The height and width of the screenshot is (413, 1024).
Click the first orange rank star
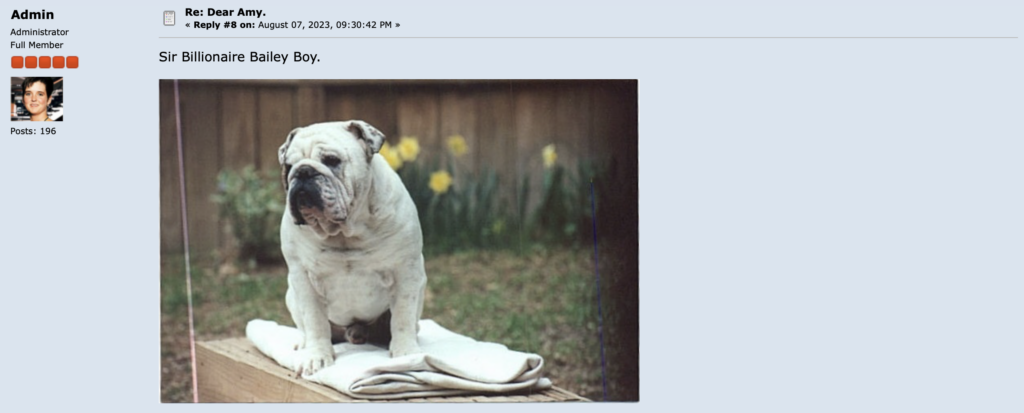click(x=17, y=62)
